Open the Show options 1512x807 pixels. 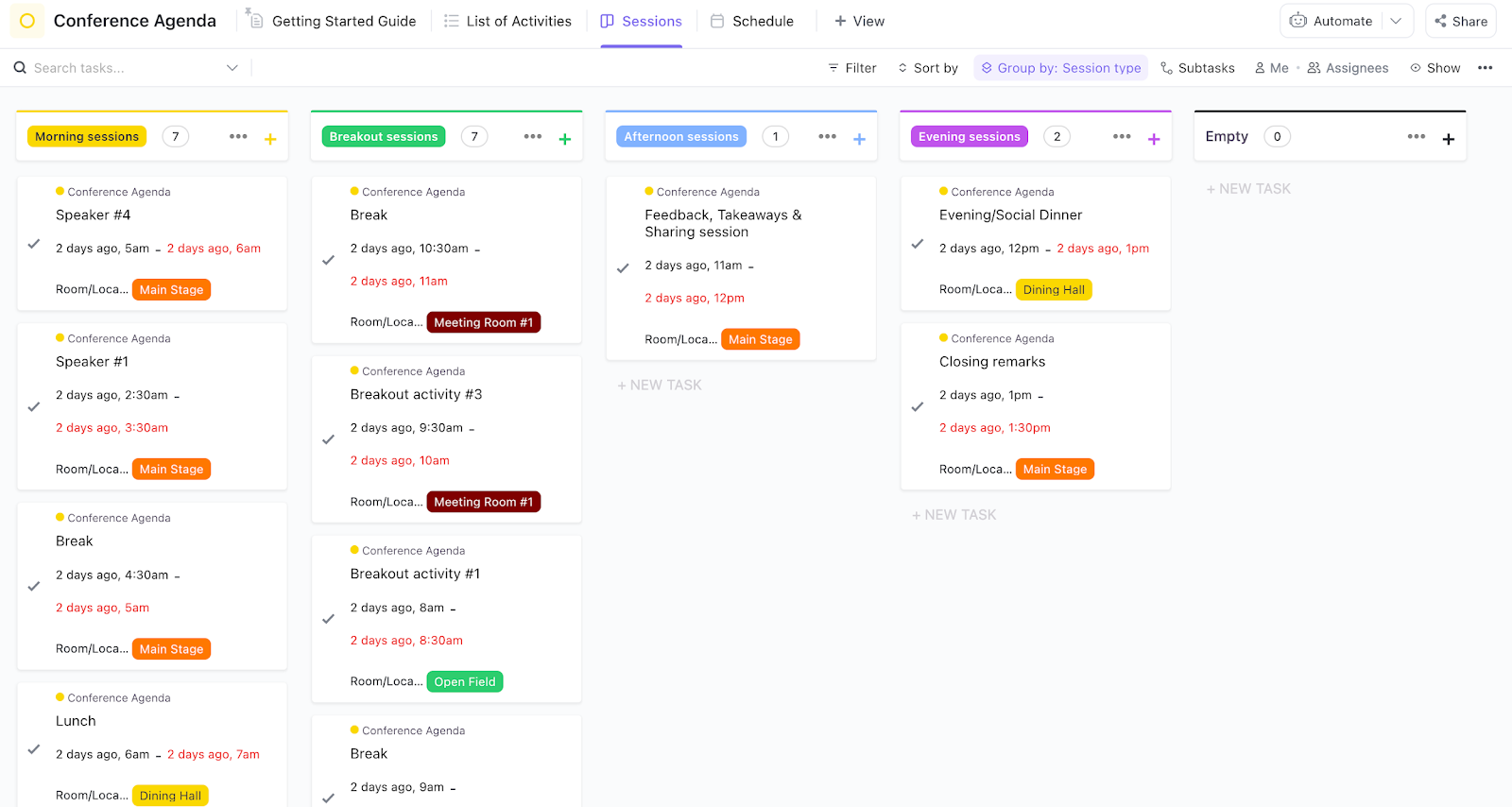coord(1435,68)
